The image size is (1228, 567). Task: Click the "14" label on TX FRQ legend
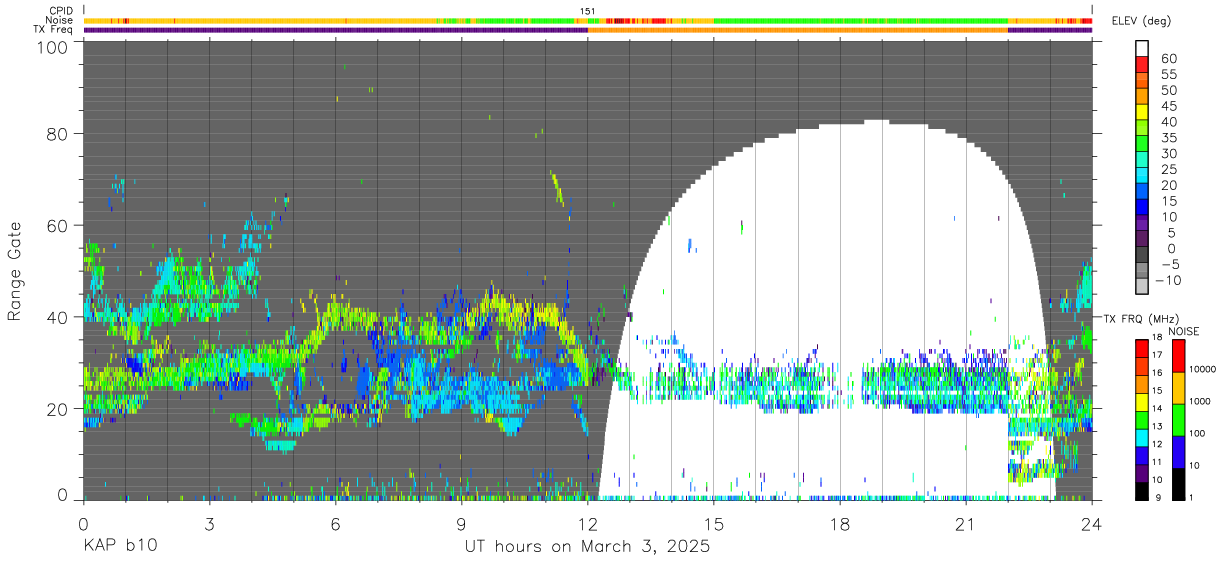tap(1158, 410)
